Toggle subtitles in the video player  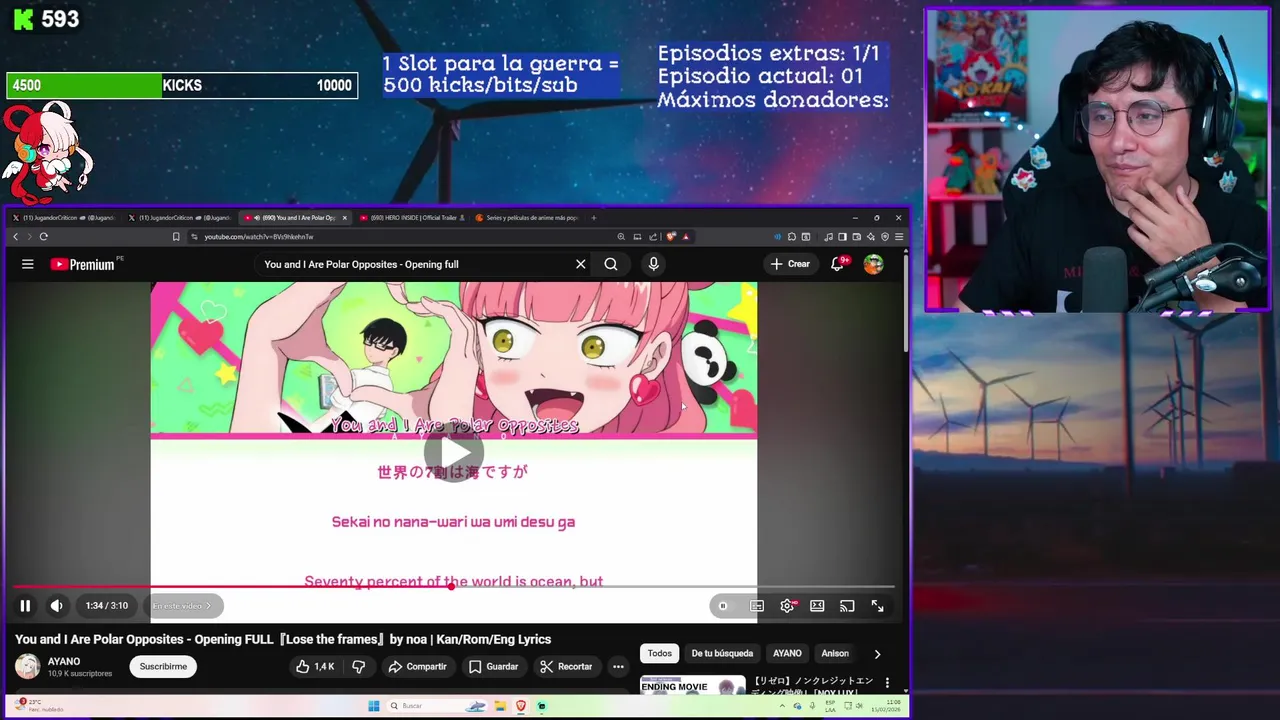point(757,606)
